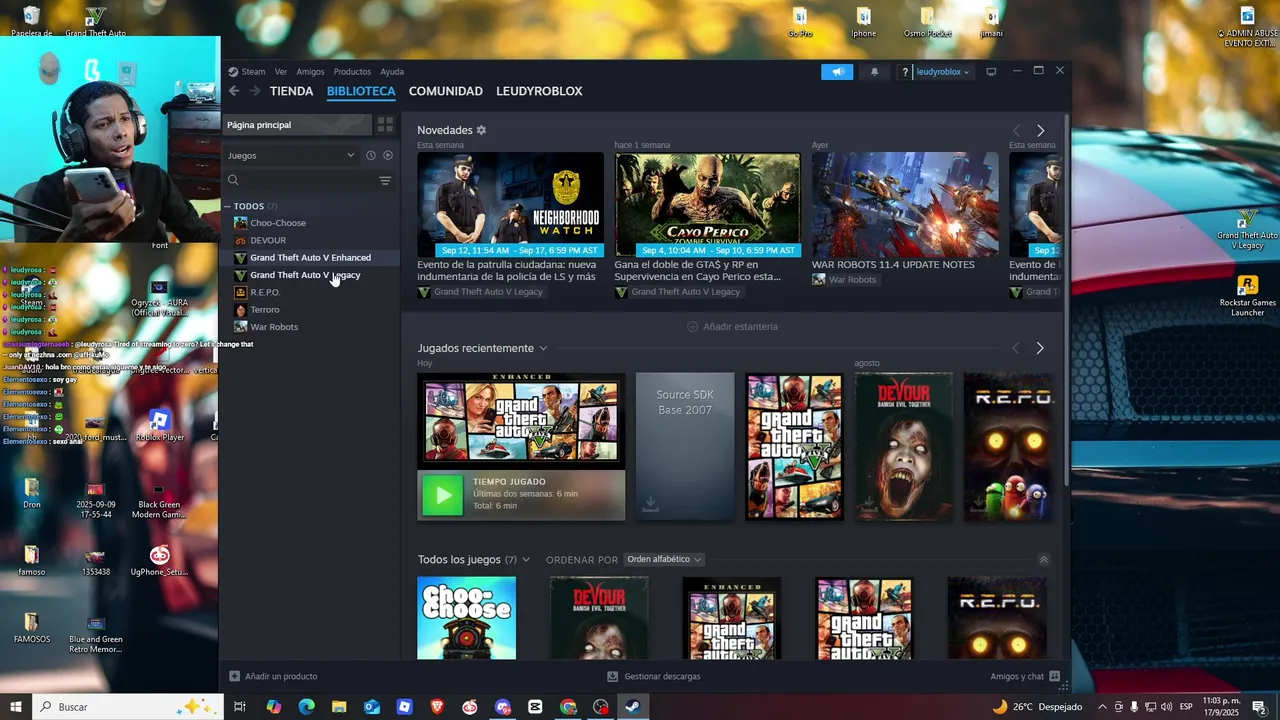
Task: Open the Choo-Choose cover in Todos los juegos
Action: (467, 618)
